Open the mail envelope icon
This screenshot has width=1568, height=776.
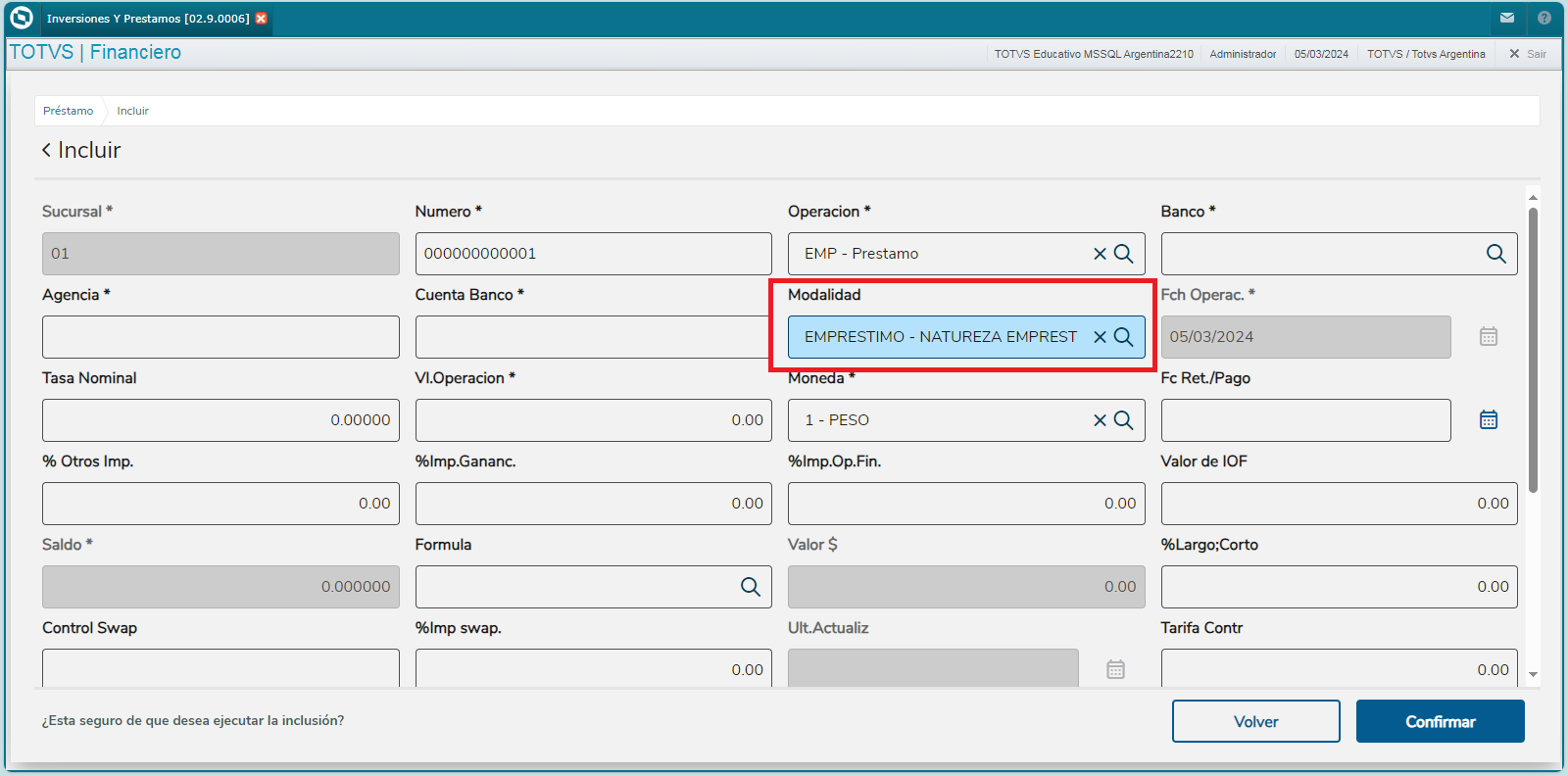pyautogui.click(x=1507, y=18)
